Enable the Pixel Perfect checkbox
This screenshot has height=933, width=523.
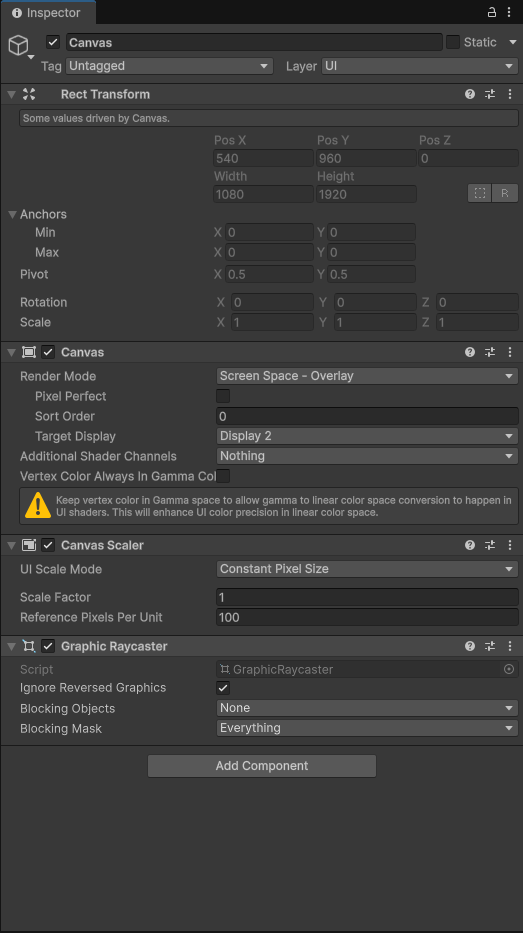(x=223, y=396)
